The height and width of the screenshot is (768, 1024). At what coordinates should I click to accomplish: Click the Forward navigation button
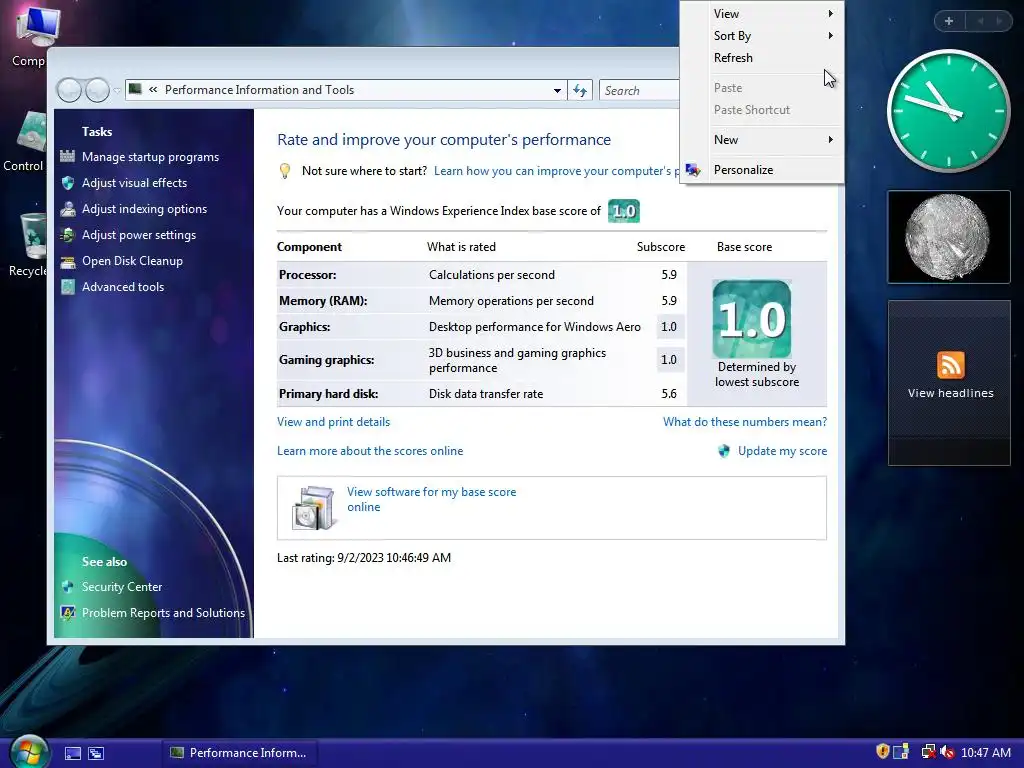97,90
